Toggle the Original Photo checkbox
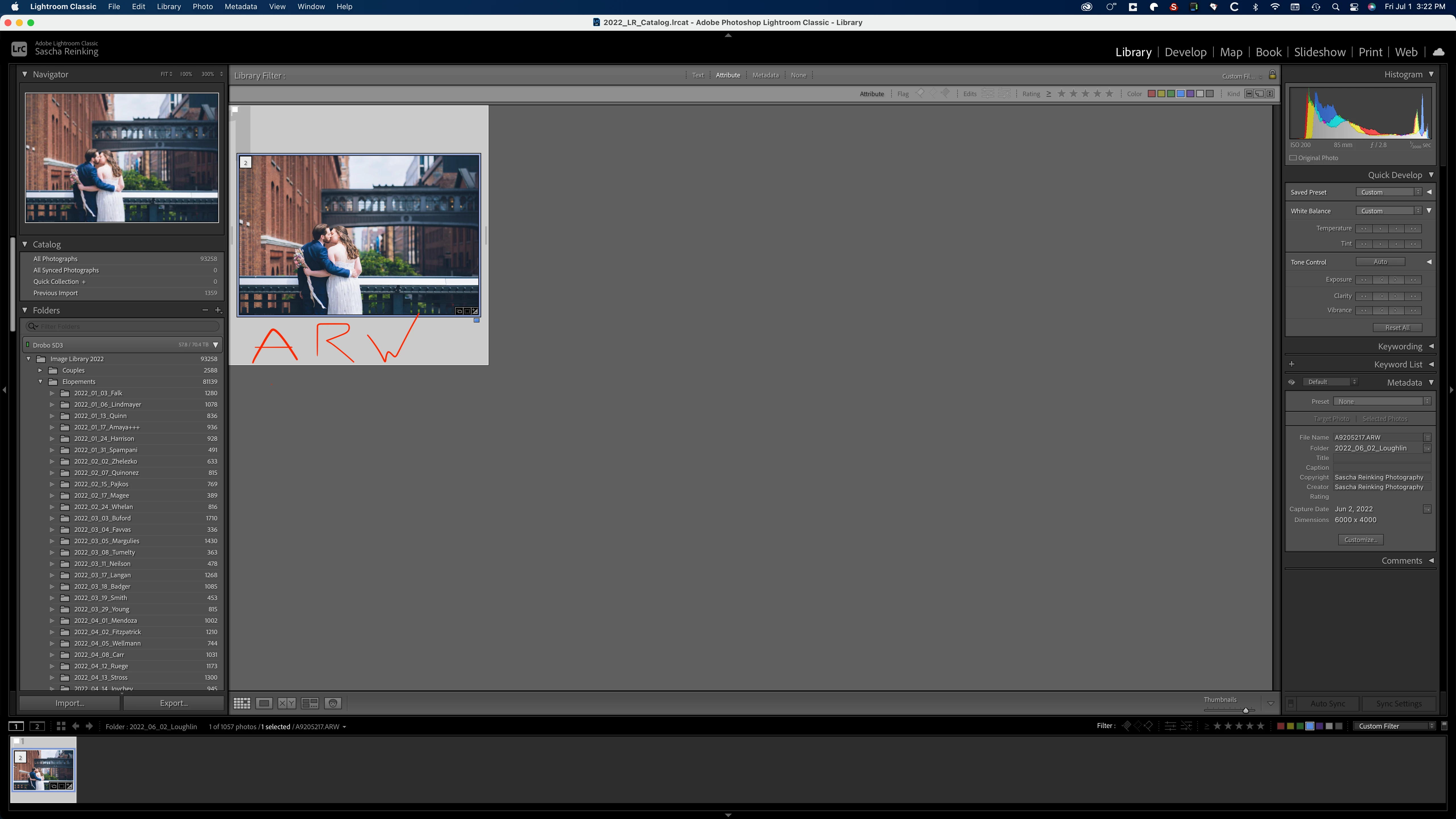The image size is (1456, 819). (1293, 158)
